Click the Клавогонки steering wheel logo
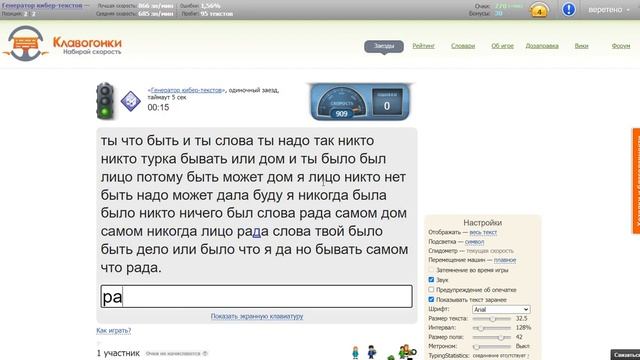The width and height of the screenshot is (640, 360). 25,43
